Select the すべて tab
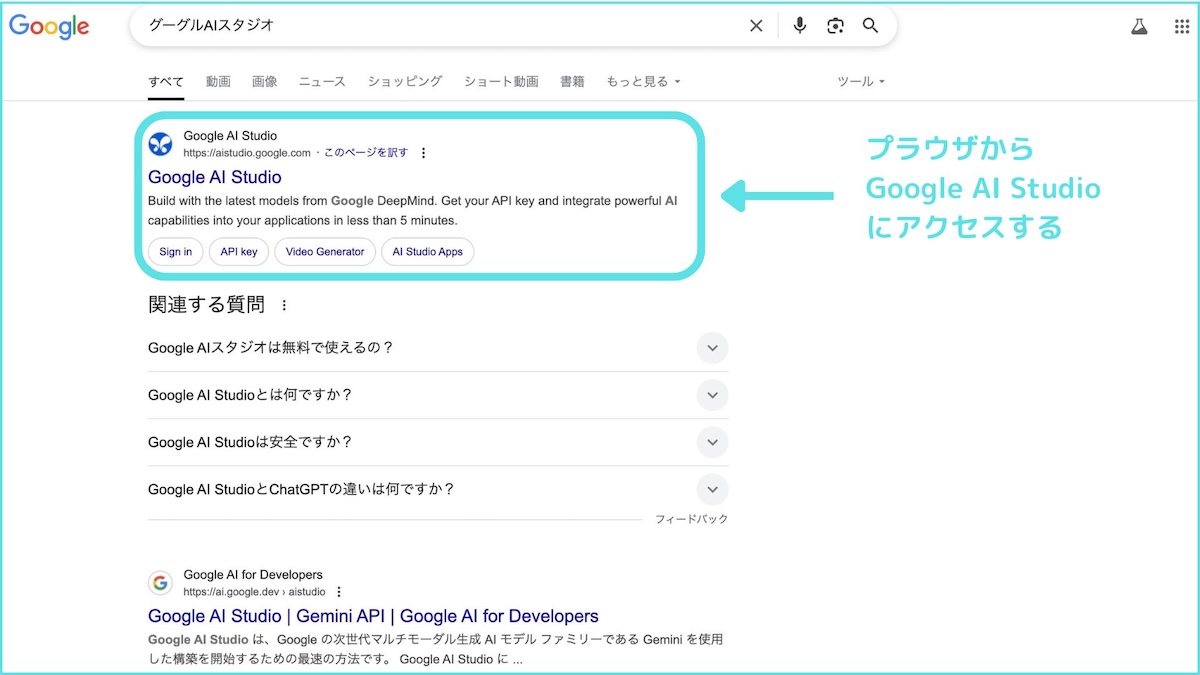The width and height of the screenshot is (1200, 675). tap(166, 82)
